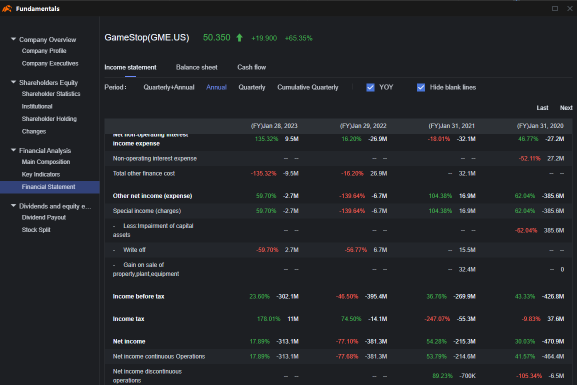
Task: Select Quarterly+Annual period
Action: [169, 87]
